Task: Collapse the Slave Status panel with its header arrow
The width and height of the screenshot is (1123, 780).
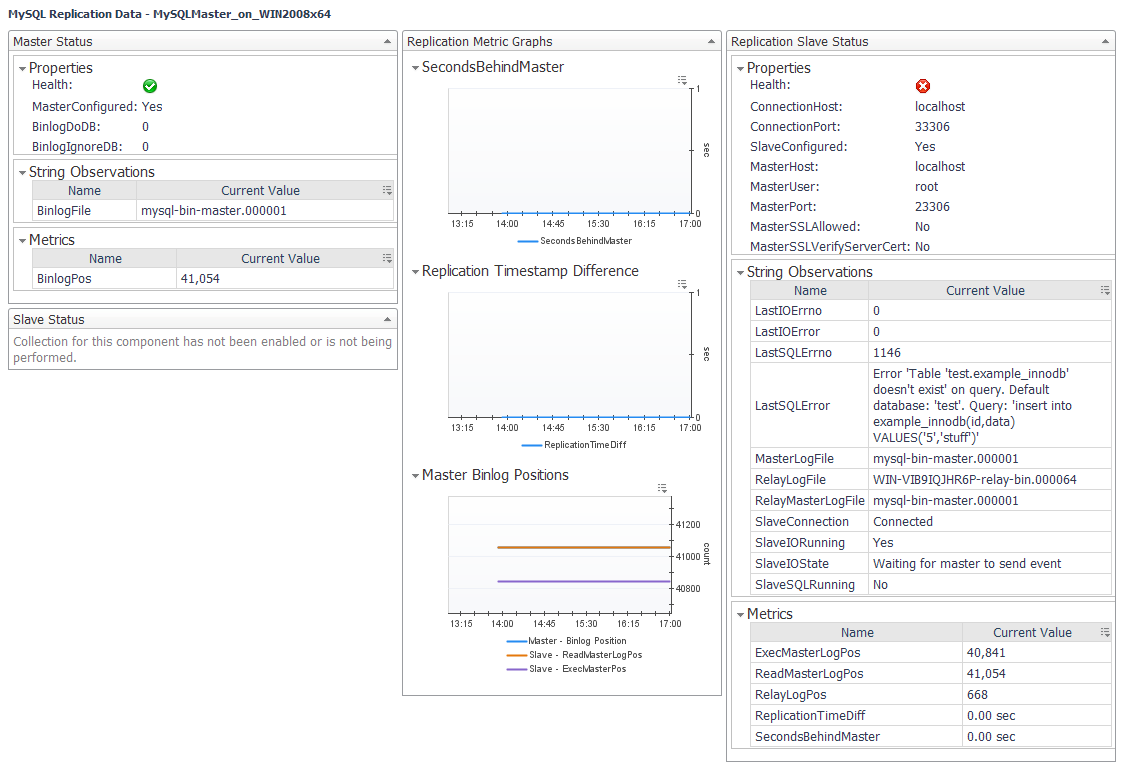Action: 387,319
